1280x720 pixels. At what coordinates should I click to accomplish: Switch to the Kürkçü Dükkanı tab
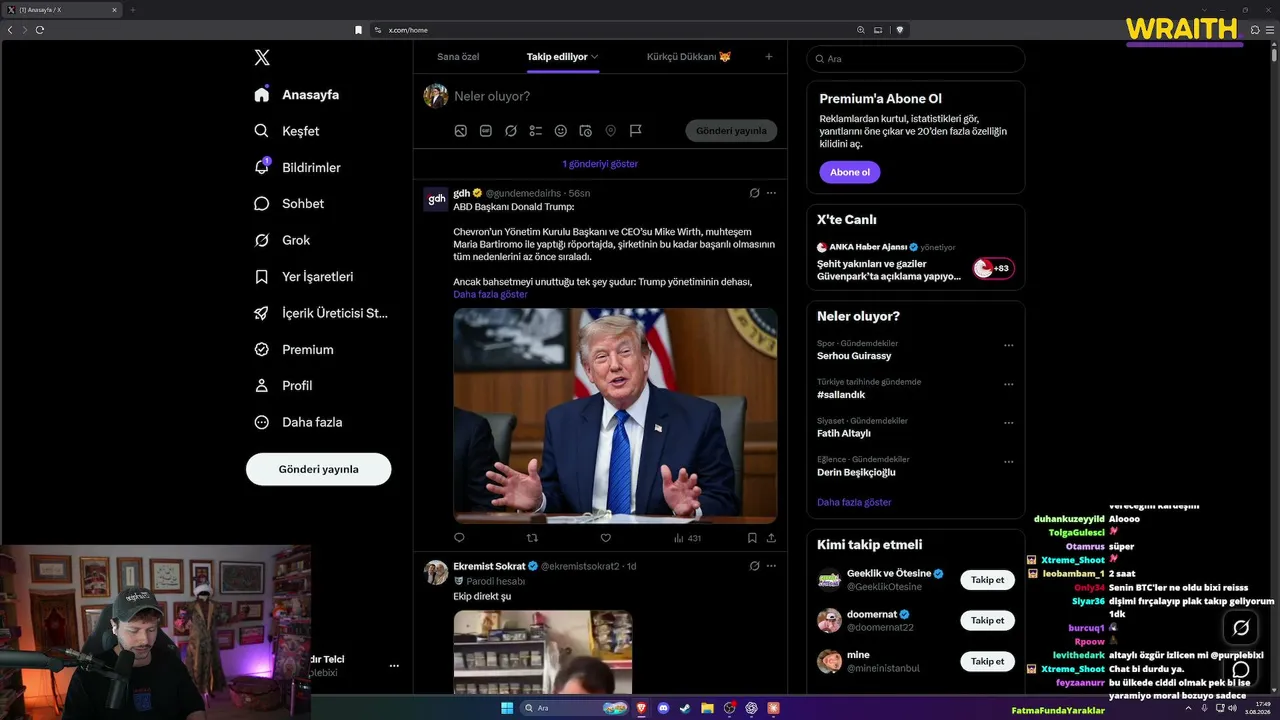(x=689, y=57)
